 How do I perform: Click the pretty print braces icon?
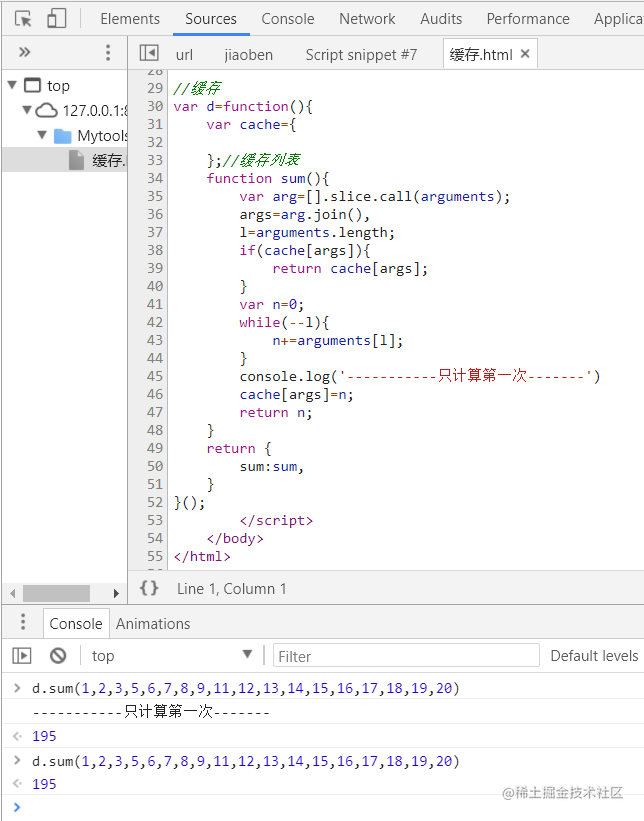(149, 588)
